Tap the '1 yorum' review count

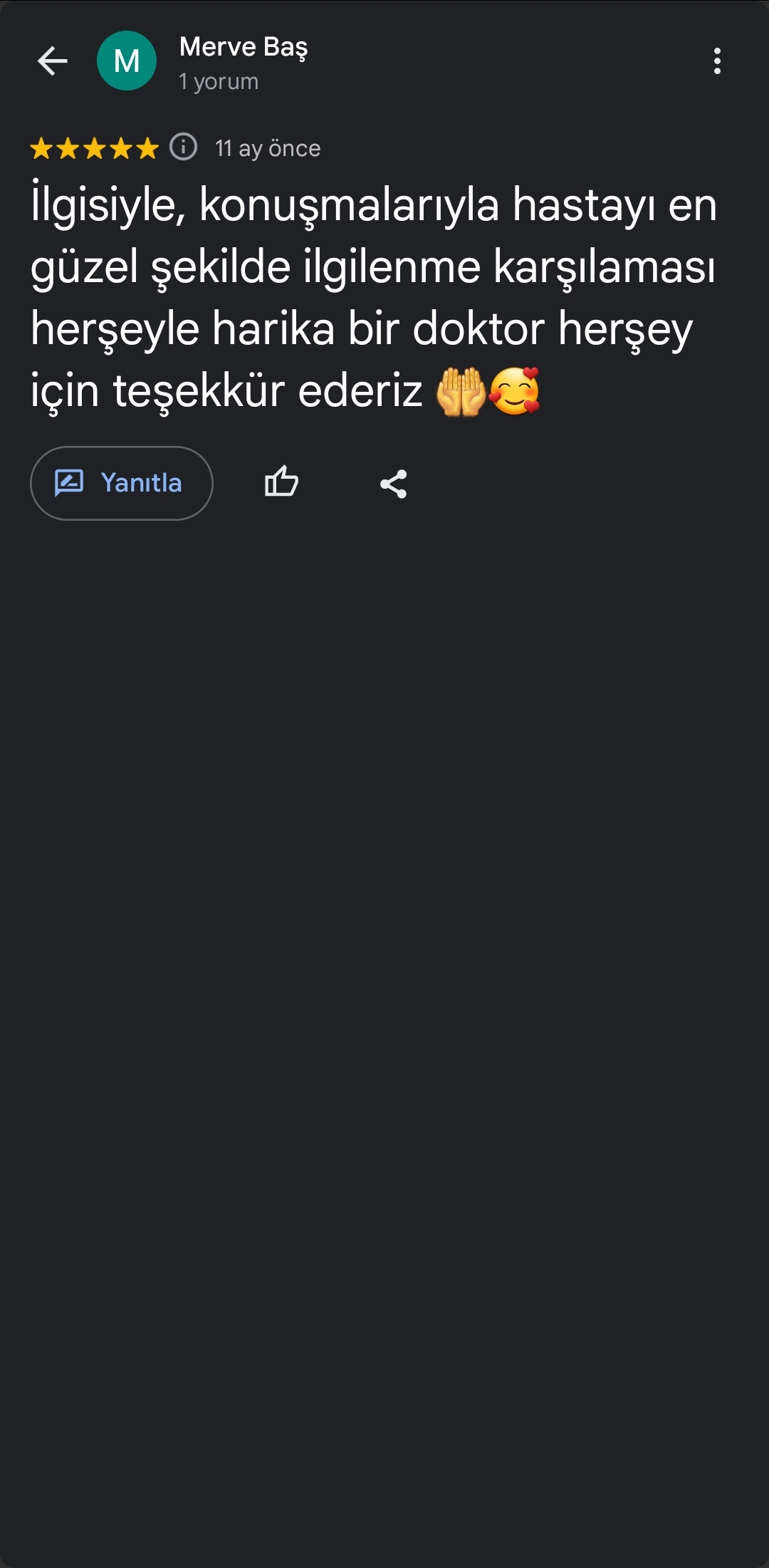[x=219, y=82]
